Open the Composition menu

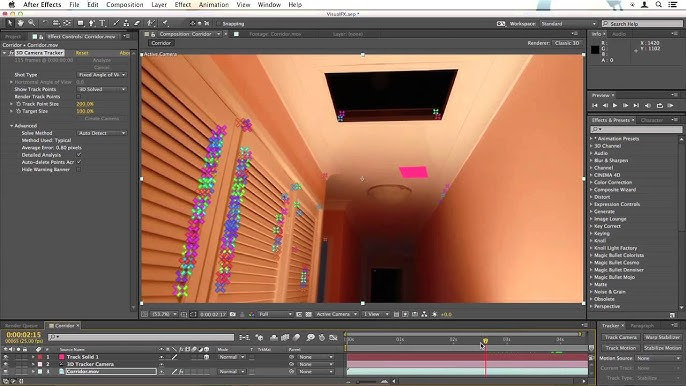(125, 4)
